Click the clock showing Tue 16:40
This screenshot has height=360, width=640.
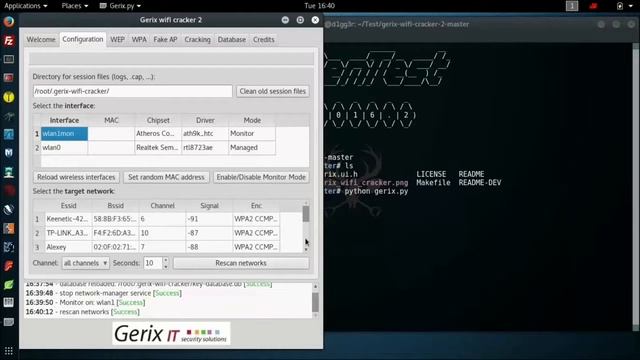320,6
